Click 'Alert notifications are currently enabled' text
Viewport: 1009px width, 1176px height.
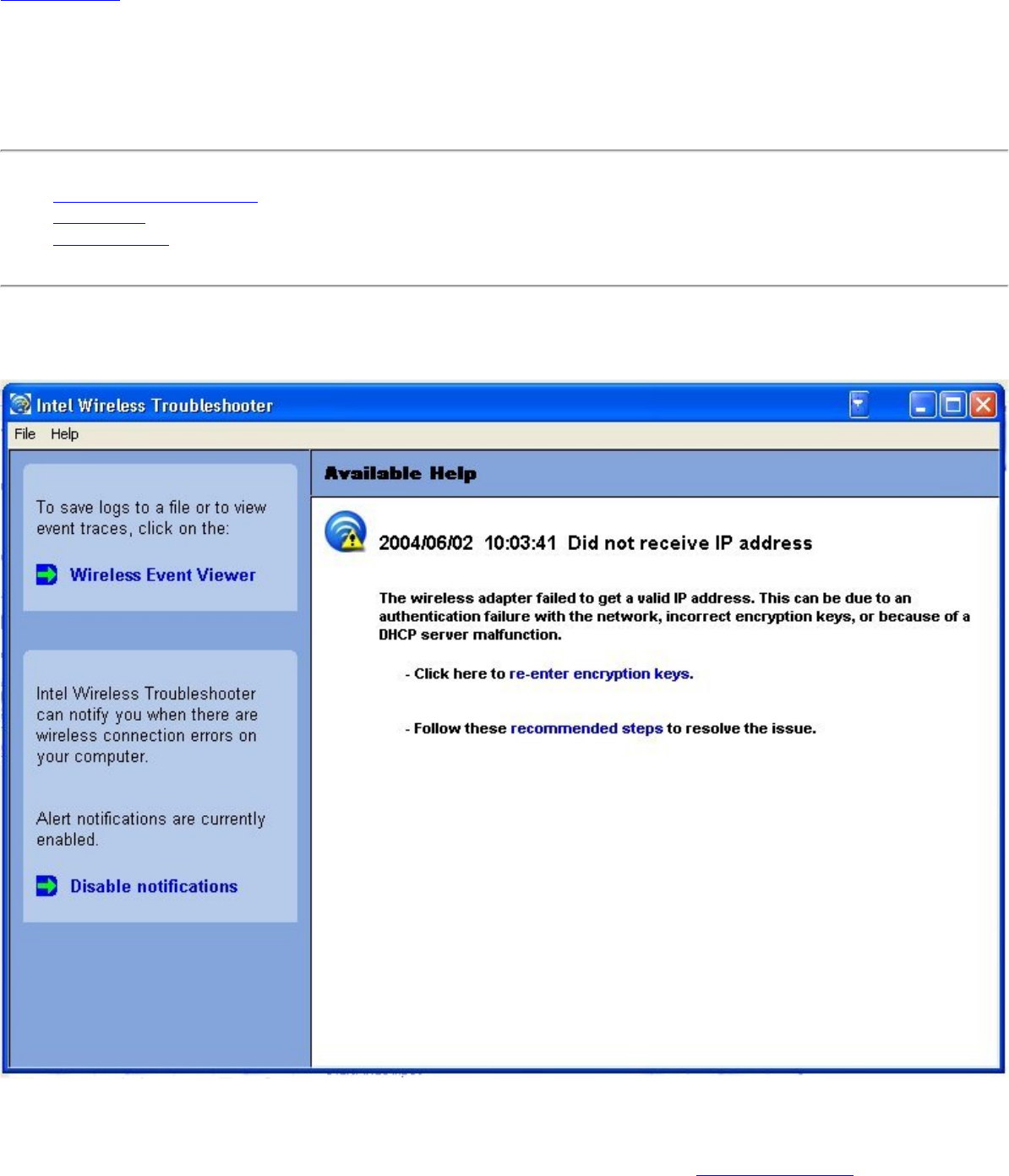pos(150,829)
